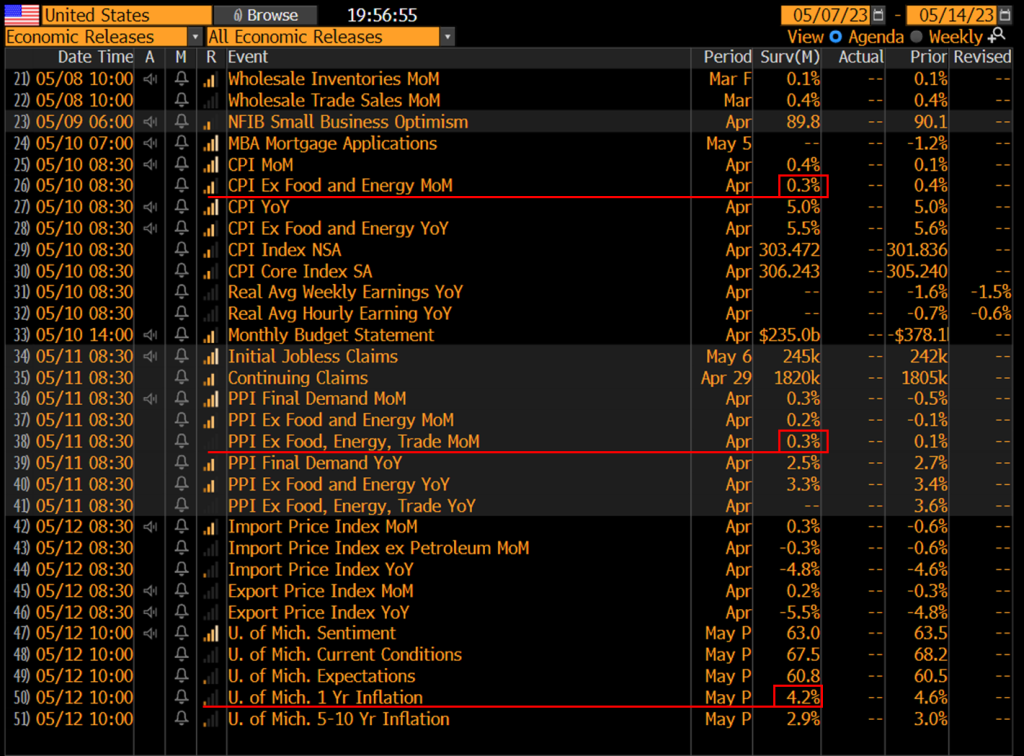The image size is (1024, 756).
Task: Click the Revised column header
Action: point(982,57)
